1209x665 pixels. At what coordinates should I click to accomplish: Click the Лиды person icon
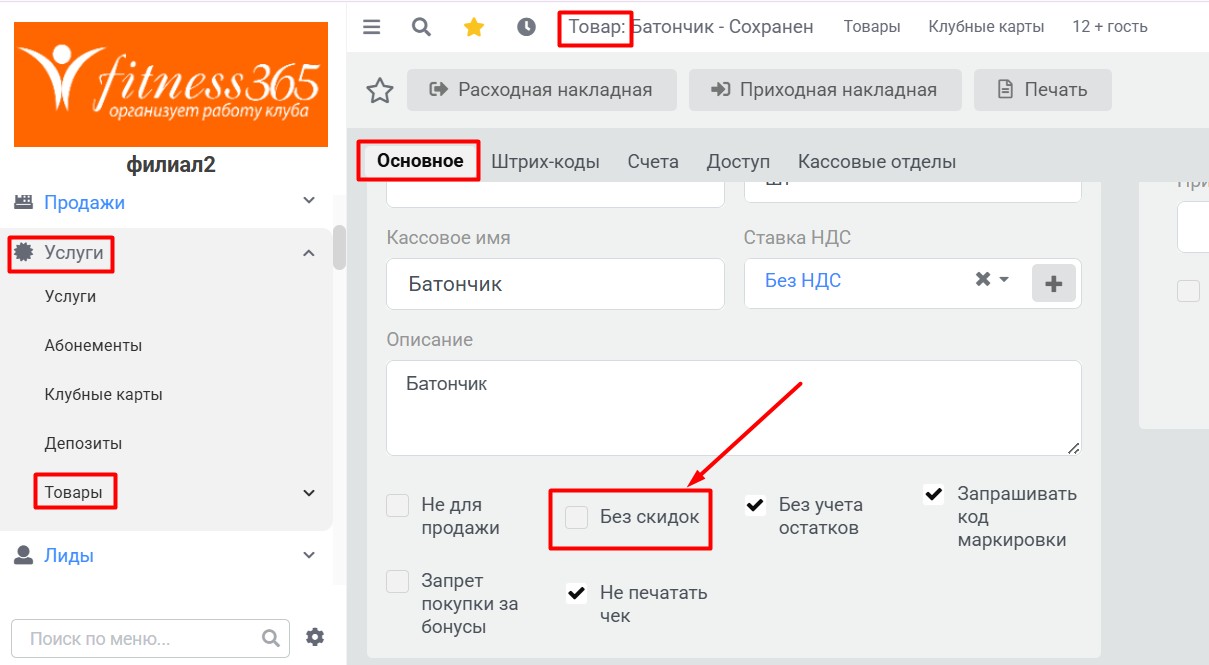pos(23,555)
